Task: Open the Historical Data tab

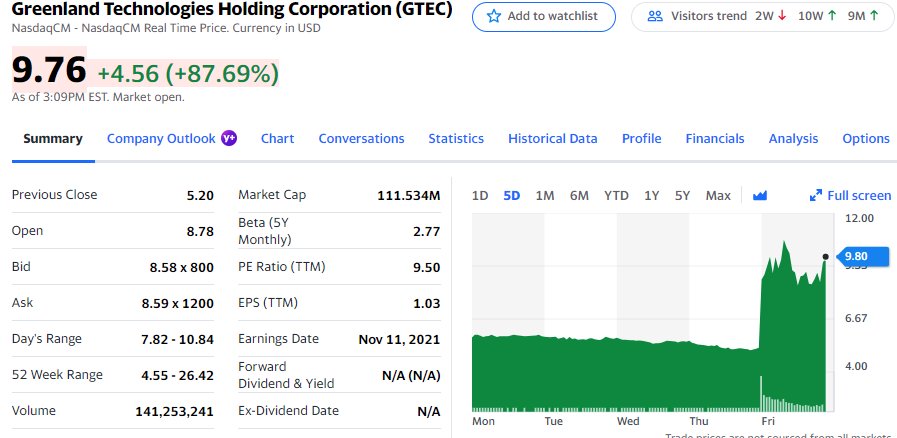Action: [x=553, y=138]
